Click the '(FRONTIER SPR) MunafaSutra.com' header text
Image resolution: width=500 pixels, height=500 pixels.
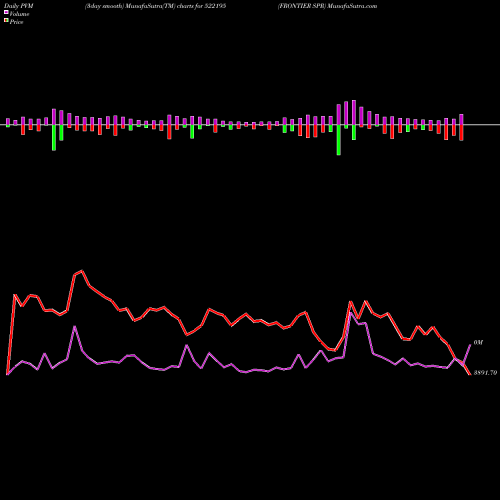[328, 6]
